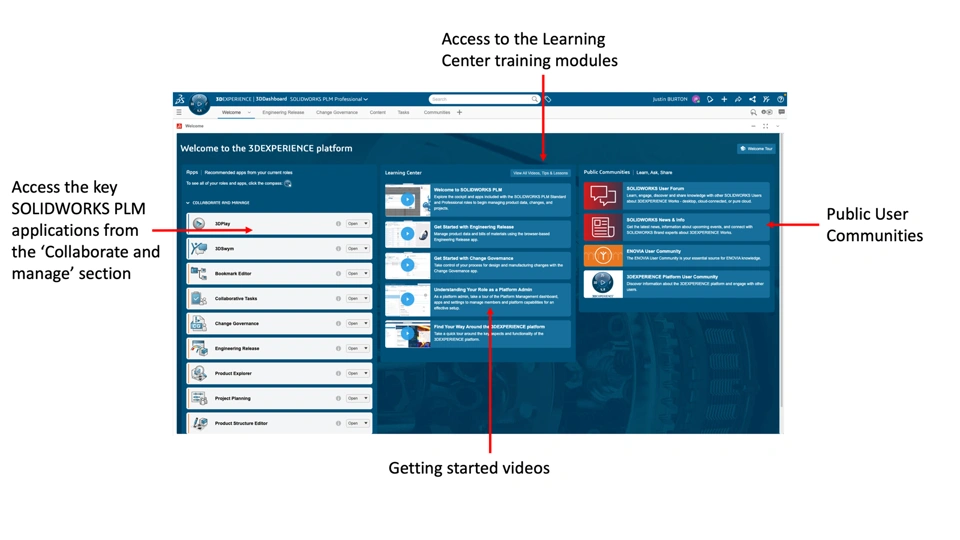Select the Welcome tab
Viewport: 960px width, 540px height.
231,113
